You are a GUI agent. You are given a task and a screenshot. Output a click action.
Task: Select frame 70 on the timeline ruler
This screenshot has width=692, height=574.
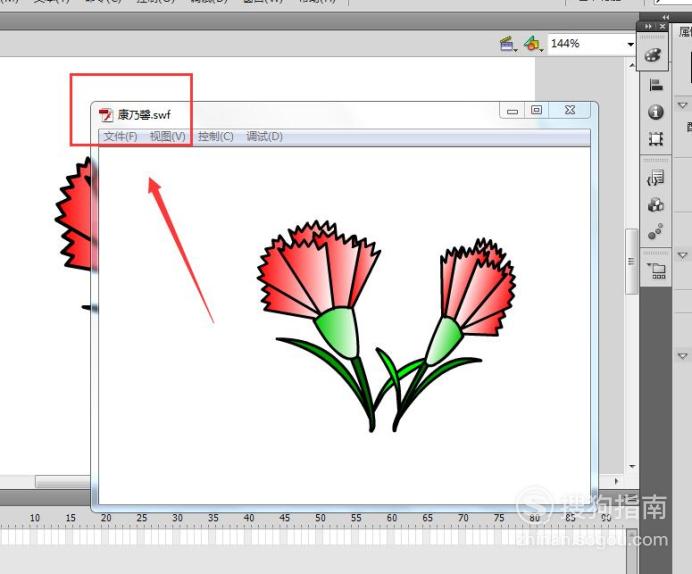tap(463, 518)
